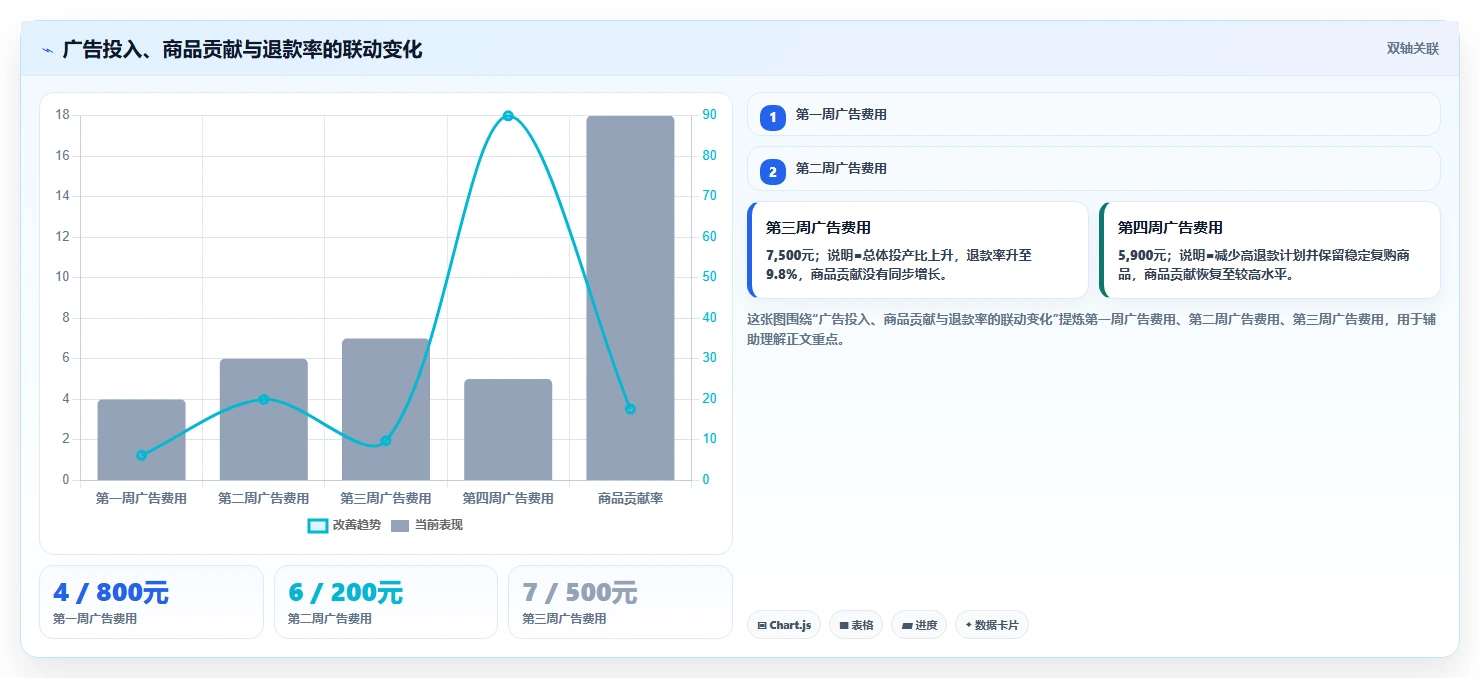Click the summary paragraph starting 这张图围绕
The height and width of the screenshot is (678, 1480).
pos(1091,329)
